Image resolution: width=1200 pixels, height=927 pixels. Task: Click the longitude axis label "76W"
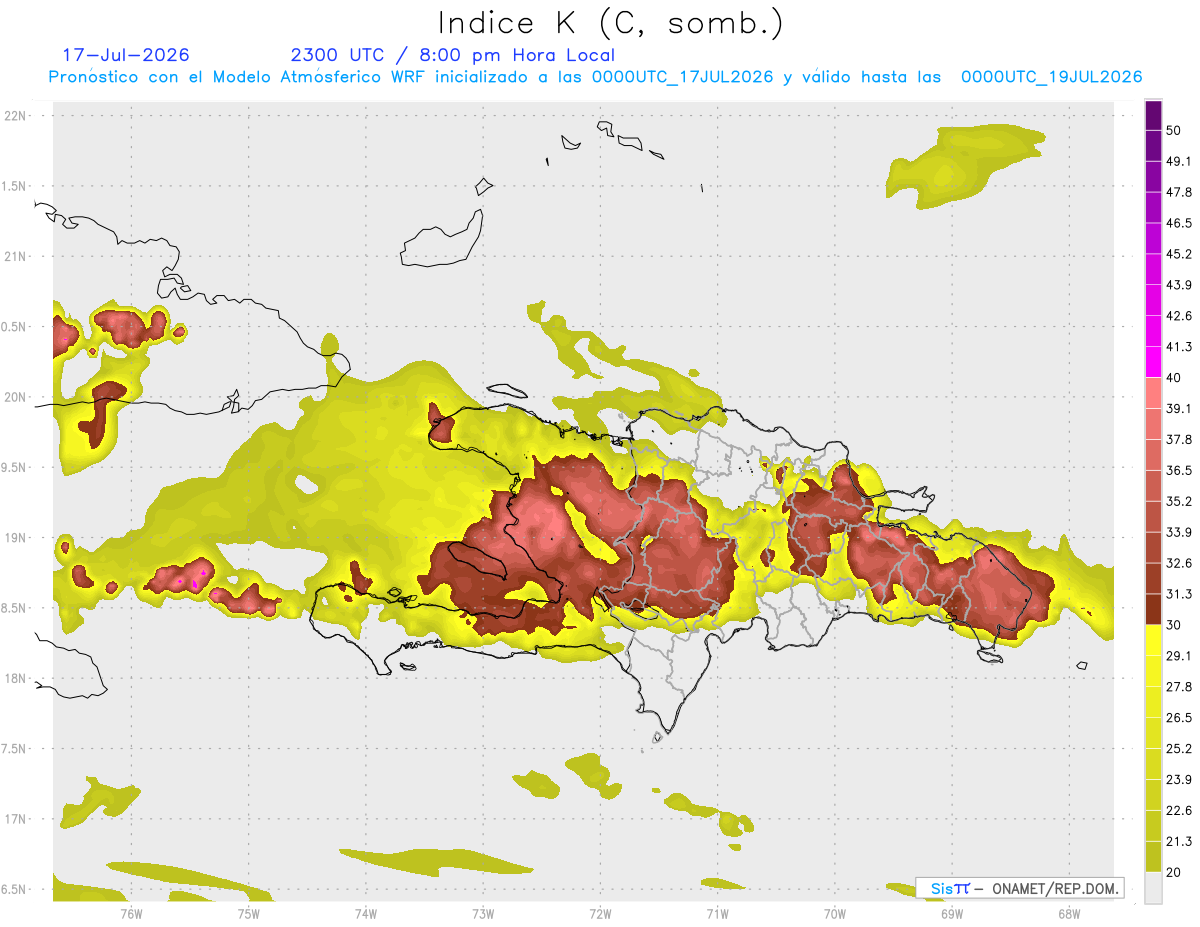click(131, 913)
